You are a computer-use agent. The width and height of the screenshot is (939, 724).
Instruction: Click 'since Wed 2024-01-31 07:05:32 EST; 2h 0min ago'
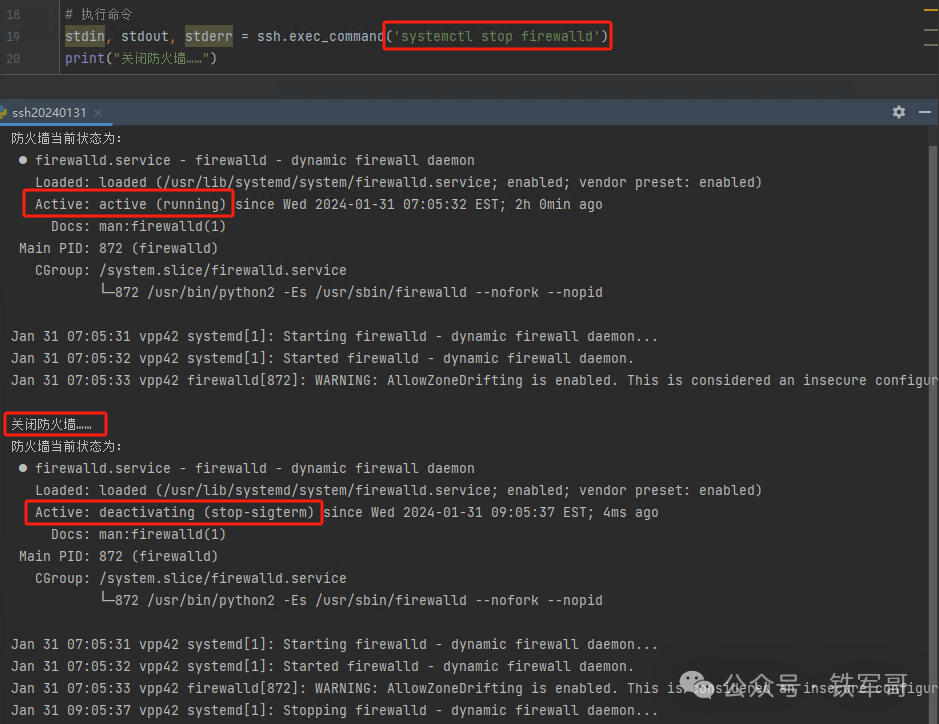click(419, 204)
